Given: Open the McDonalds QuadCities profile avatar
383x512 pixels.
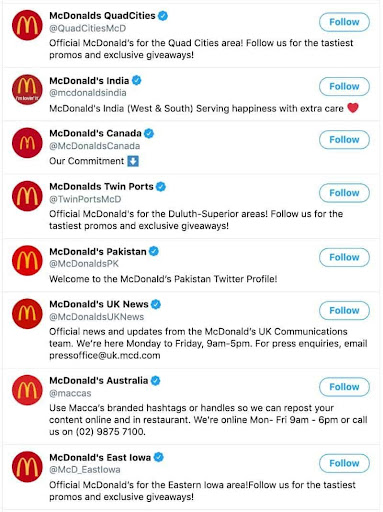Looking at the screenshot, I should tap(27, 25).
